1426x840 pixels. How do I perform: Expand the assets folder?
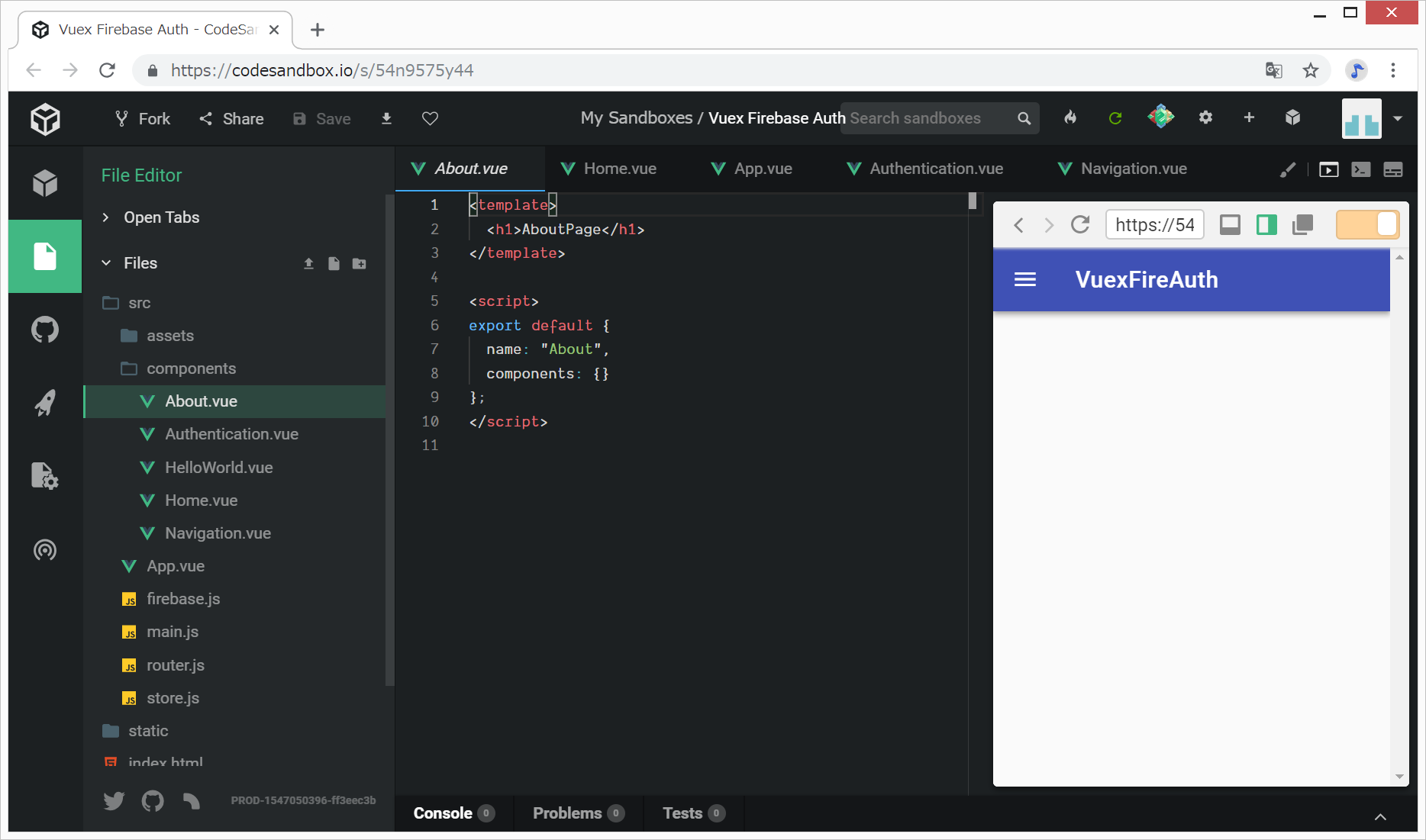tap(234, 336)
